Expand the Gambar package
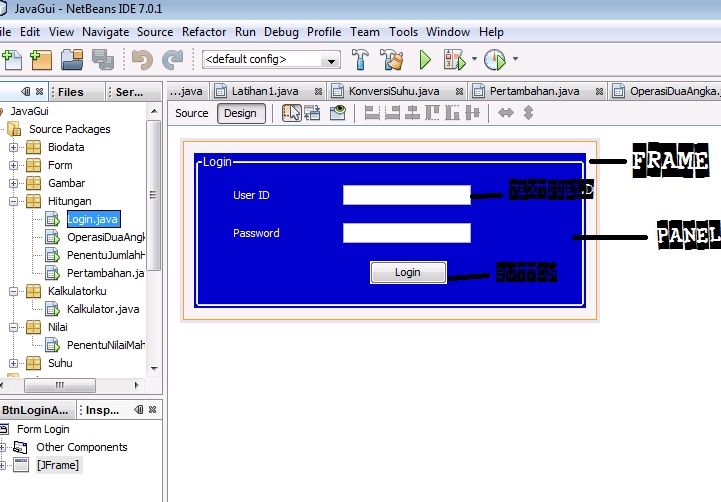This screenshot has width=721, height=502. [13, 183]
